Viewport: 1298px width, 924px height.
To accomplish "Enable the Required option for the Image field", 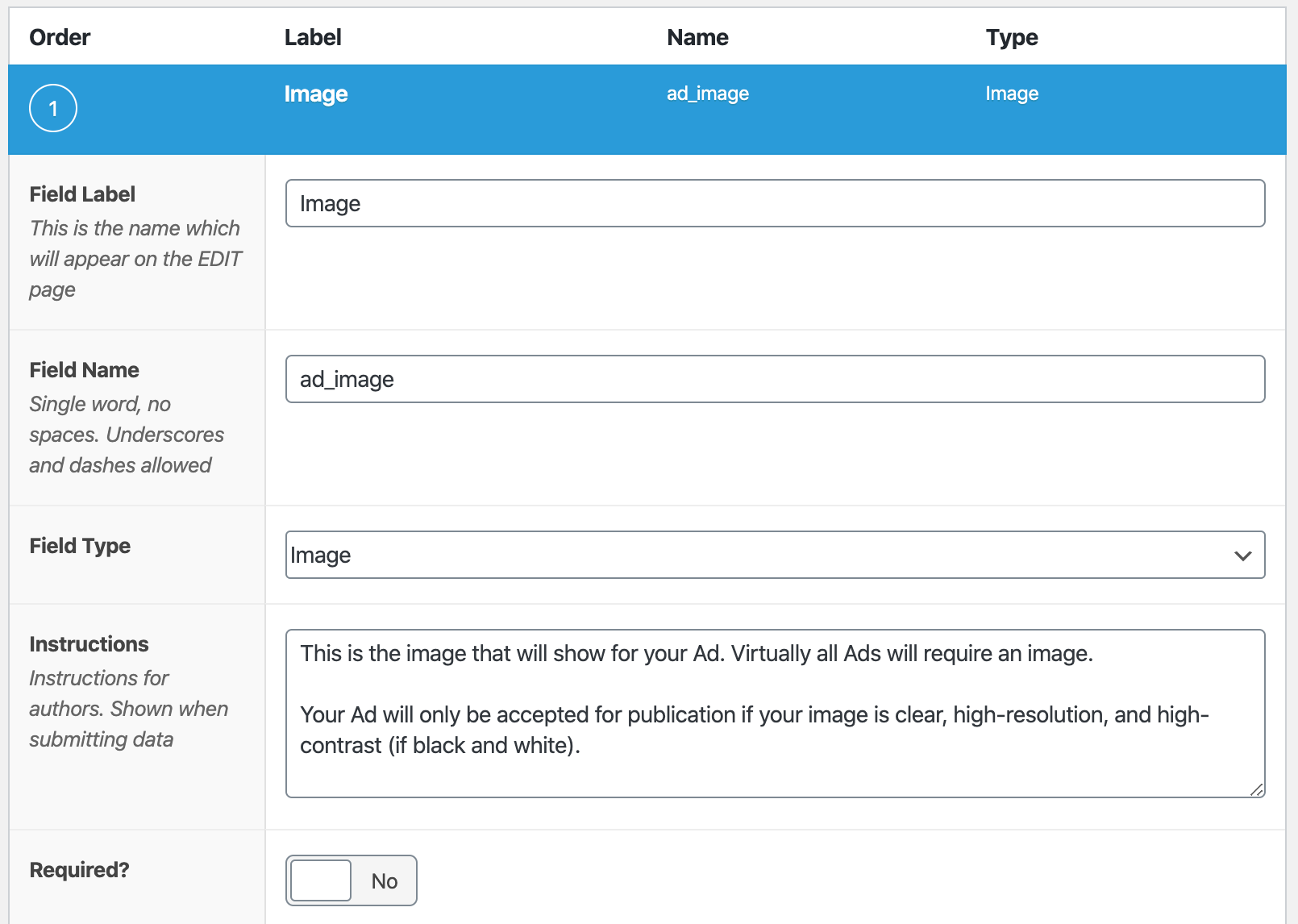I will (320, 880).
